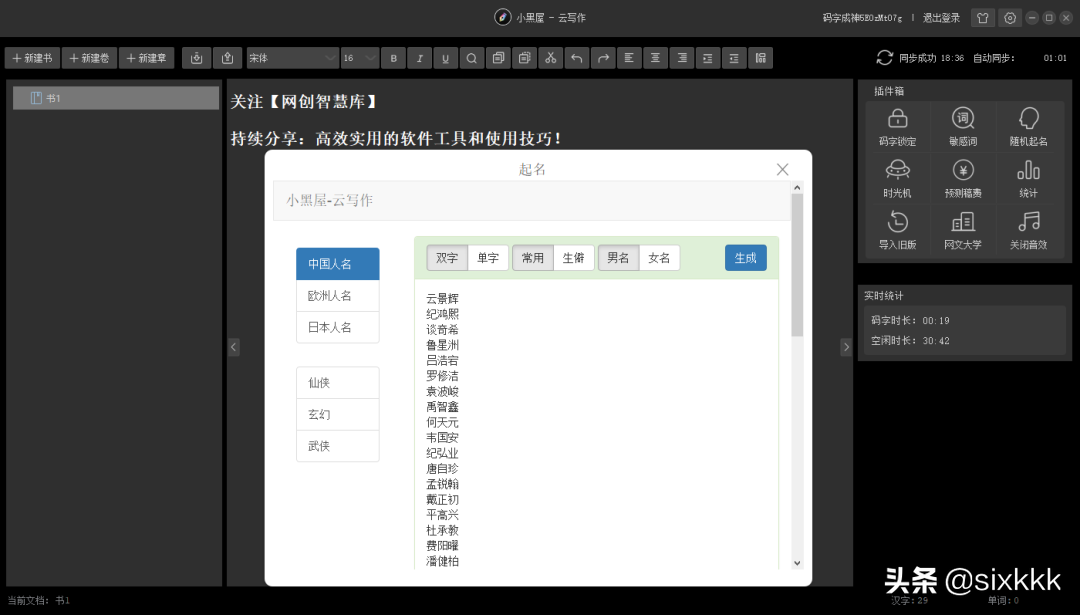Viewport: 1080px width, 615px height.
Task: Select the 欧洲人名 category
Action: click(338, 295)
